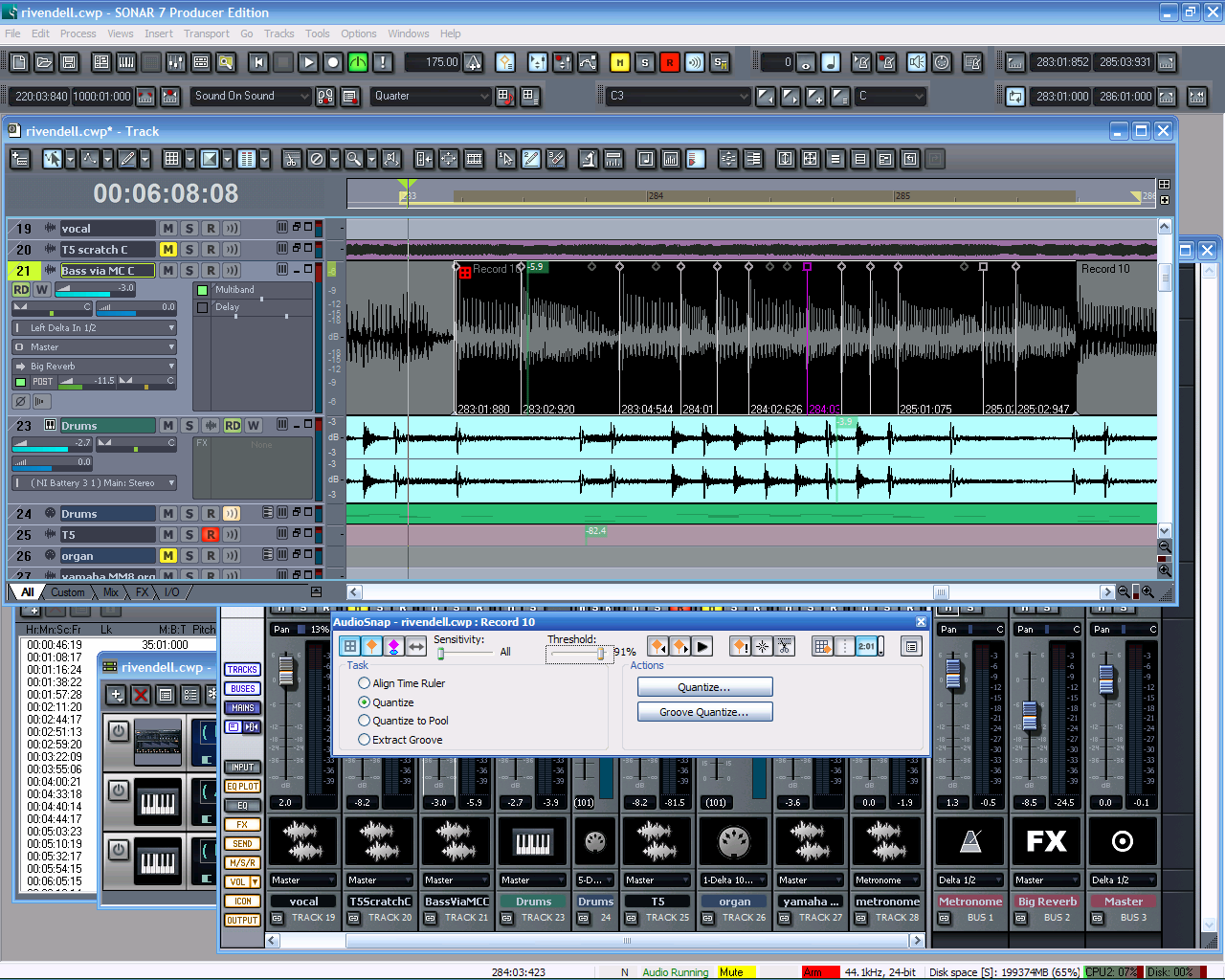This screenshot has height=980, width=1225.
Task: Click the Reset (panic) exclamation button
Action: click(x=383, y=62)
